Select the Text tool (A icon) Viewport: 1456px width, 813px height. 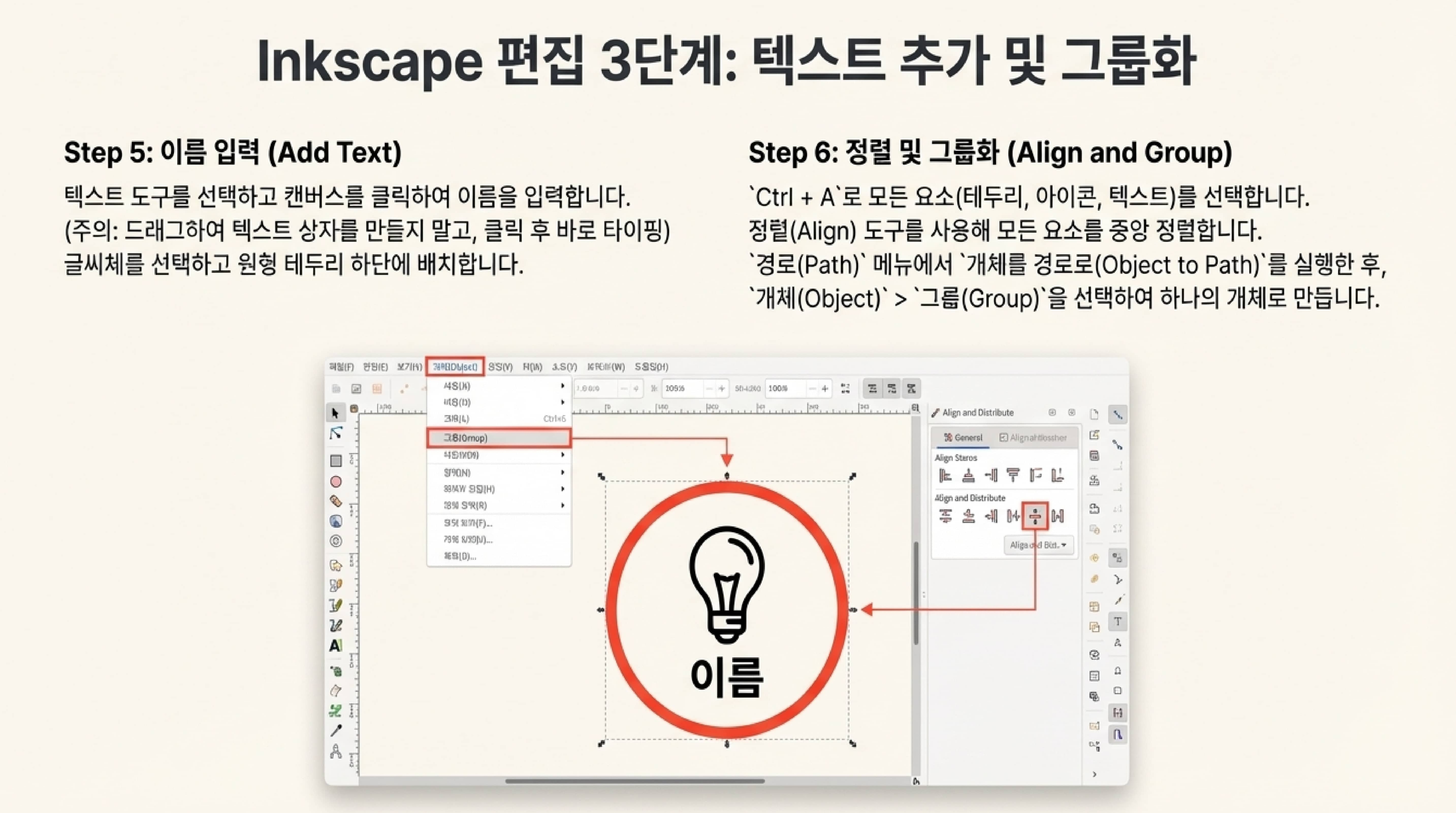(x=336, y=645)
